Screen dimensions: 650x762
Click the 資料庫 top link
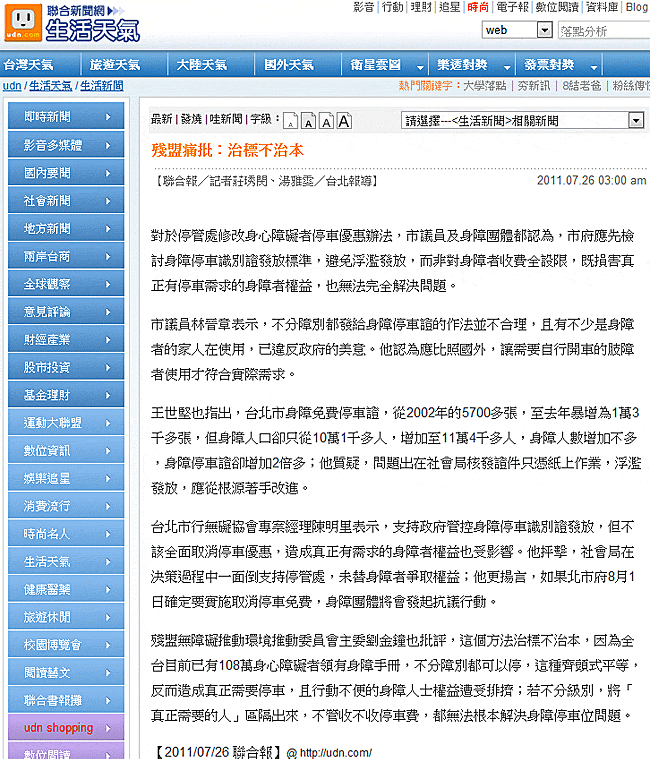602,7
